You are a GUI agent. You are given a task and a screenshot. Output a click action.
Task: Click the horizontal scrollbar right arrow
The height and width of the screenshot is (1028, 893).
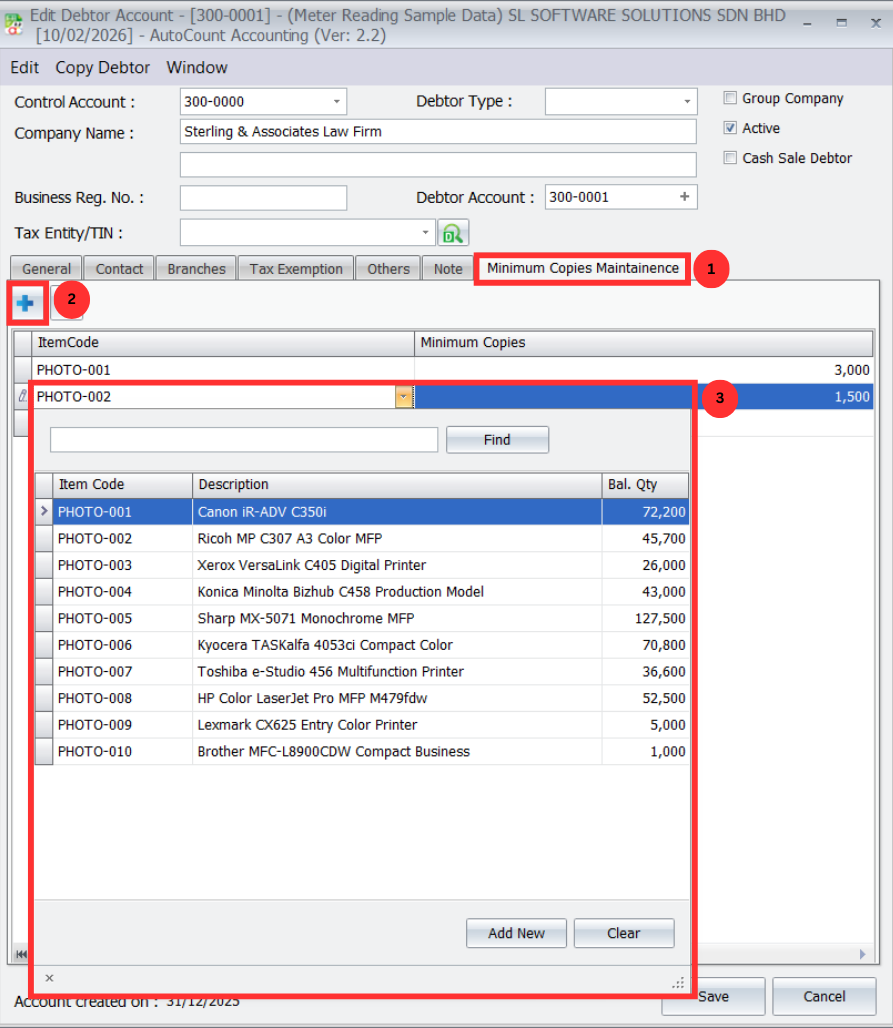pos(863,955)
